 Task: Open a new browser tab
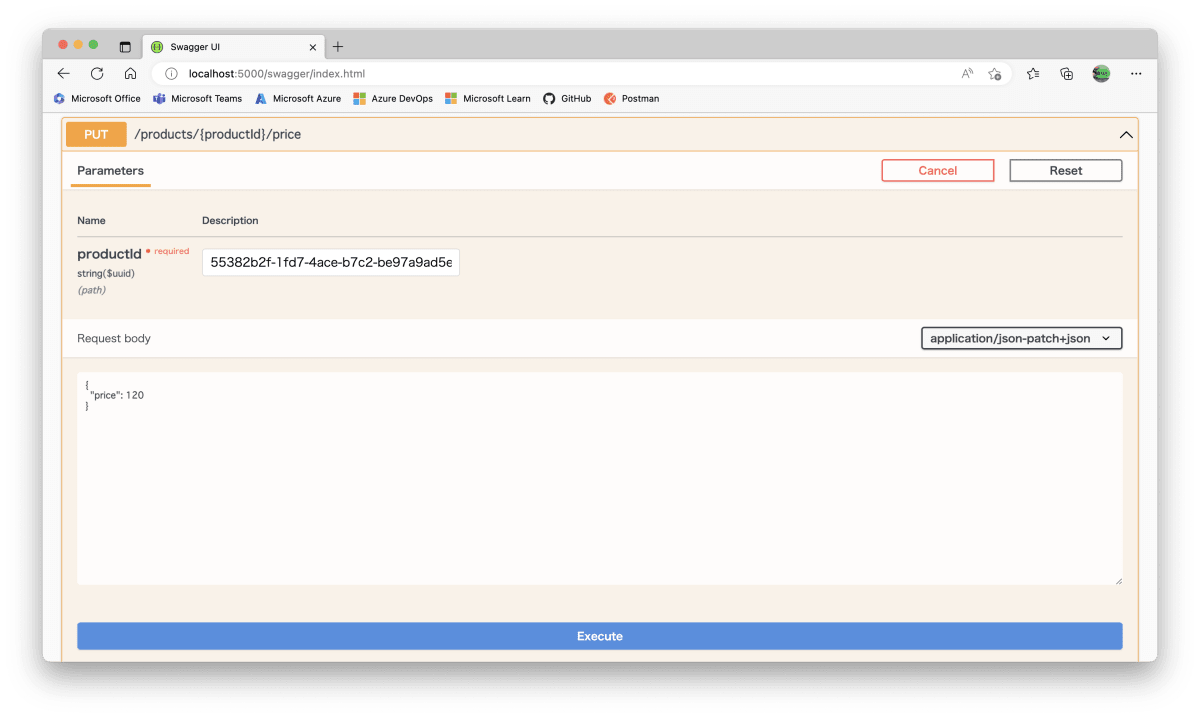click(x=337, y=45)
